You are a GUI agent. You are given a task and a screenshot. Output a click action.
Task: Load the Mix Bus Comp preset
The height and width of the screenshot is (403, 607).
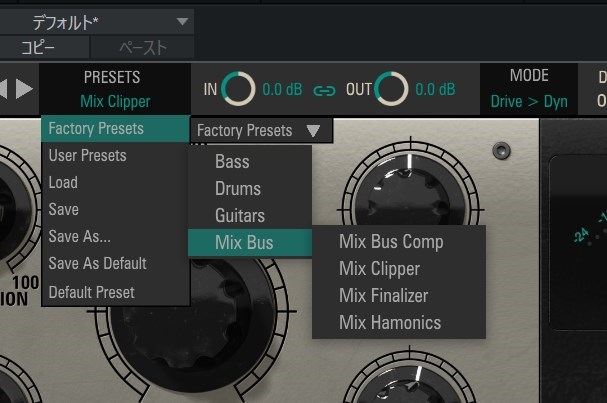coord(391,242)
